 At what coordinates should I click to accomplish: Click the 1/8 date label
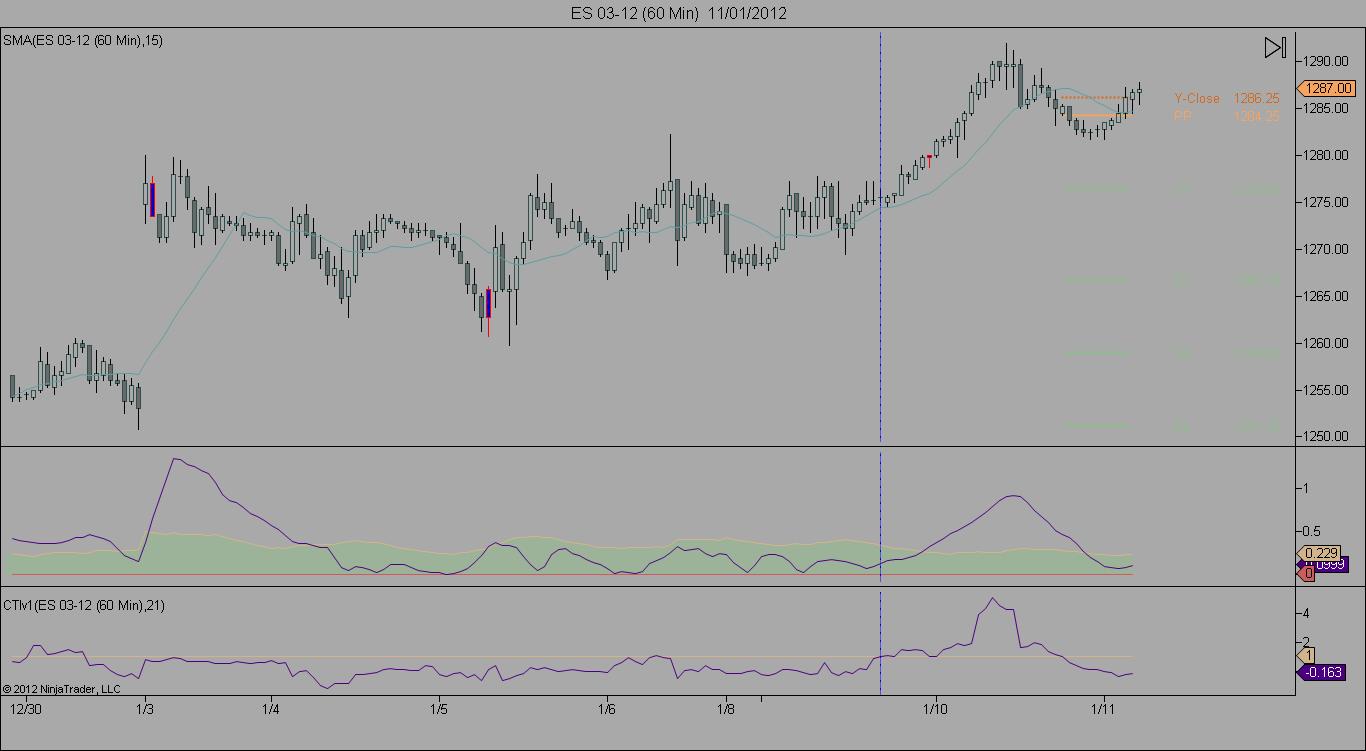(727, 709)
